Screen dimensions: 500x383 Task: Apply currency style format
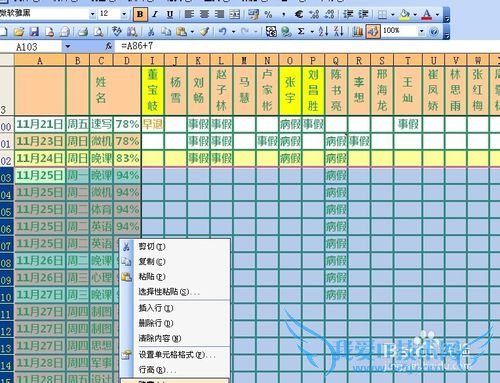[x=253, y=14]
